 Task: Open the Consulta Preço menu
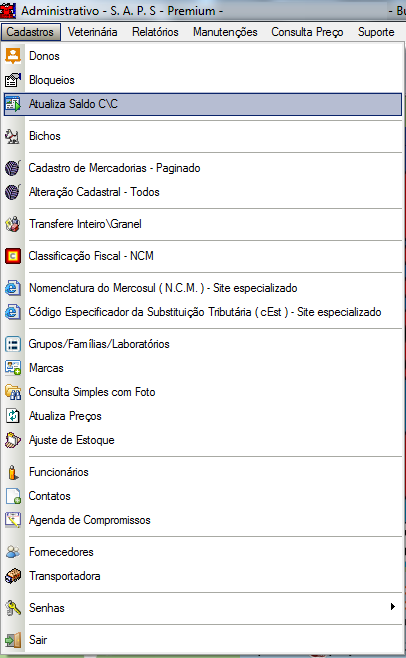pyautogui.click(x=307, y=32)
